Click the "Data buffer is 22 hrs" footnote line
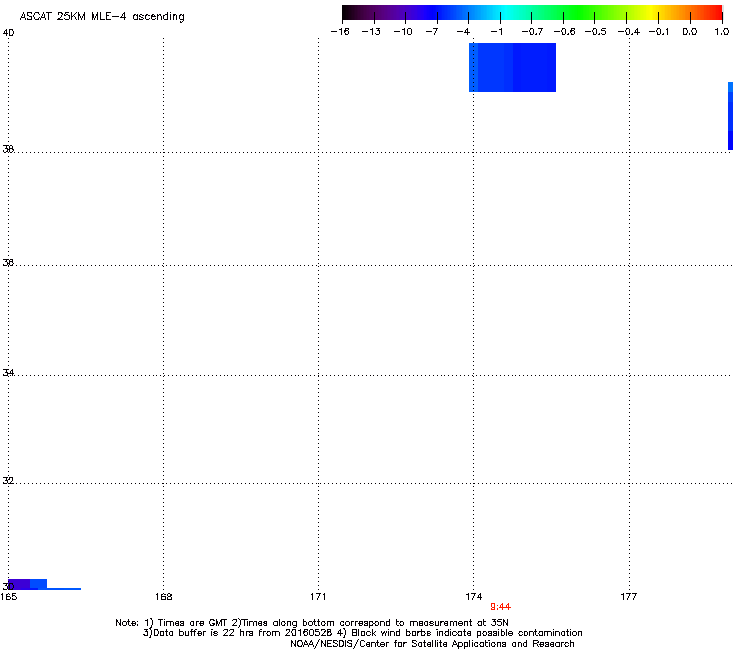Screen dimensions: 740x650 pos(362,633)
